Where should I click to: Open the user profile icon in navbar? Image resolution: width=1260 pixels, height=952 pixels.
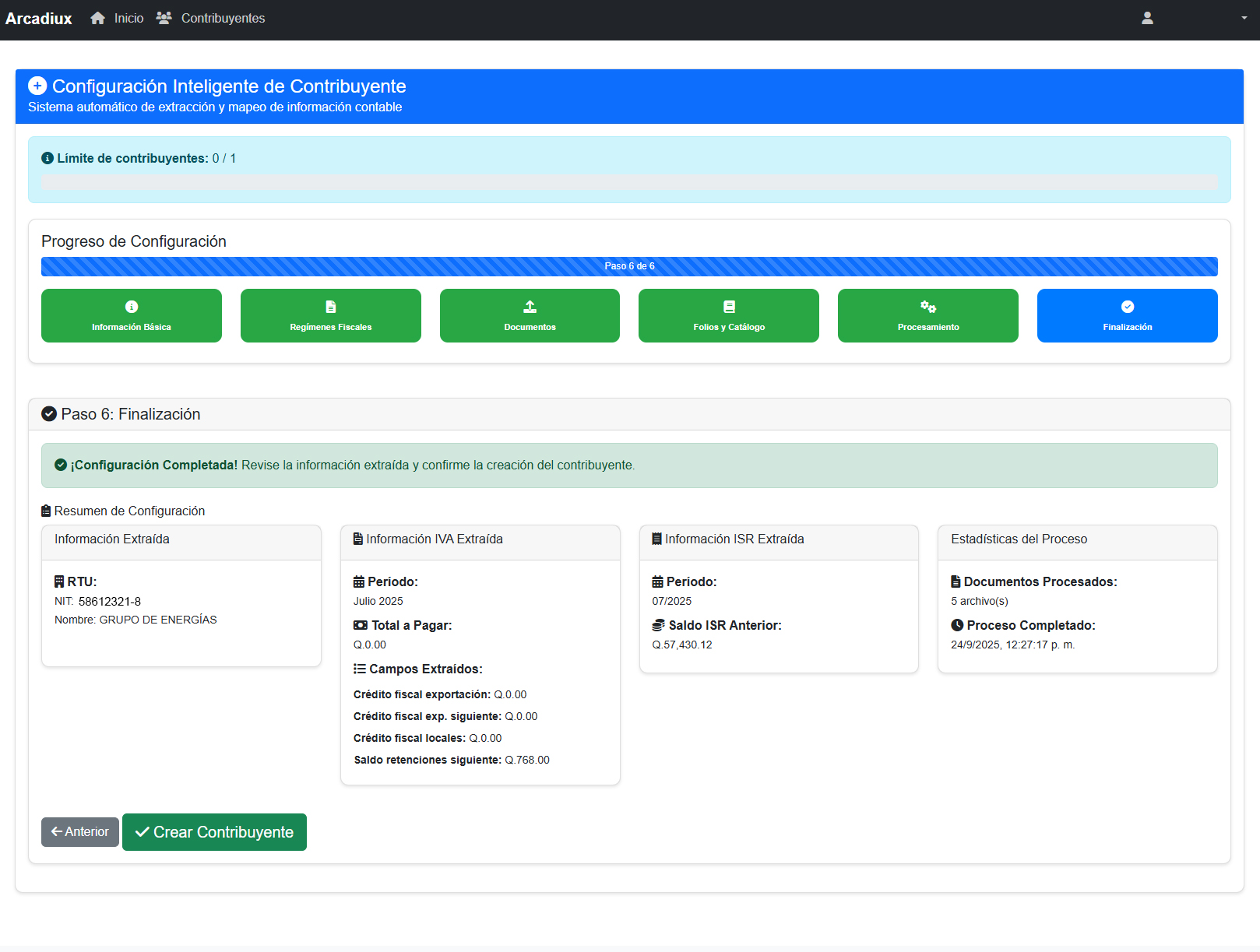[x=1147, y=18]
